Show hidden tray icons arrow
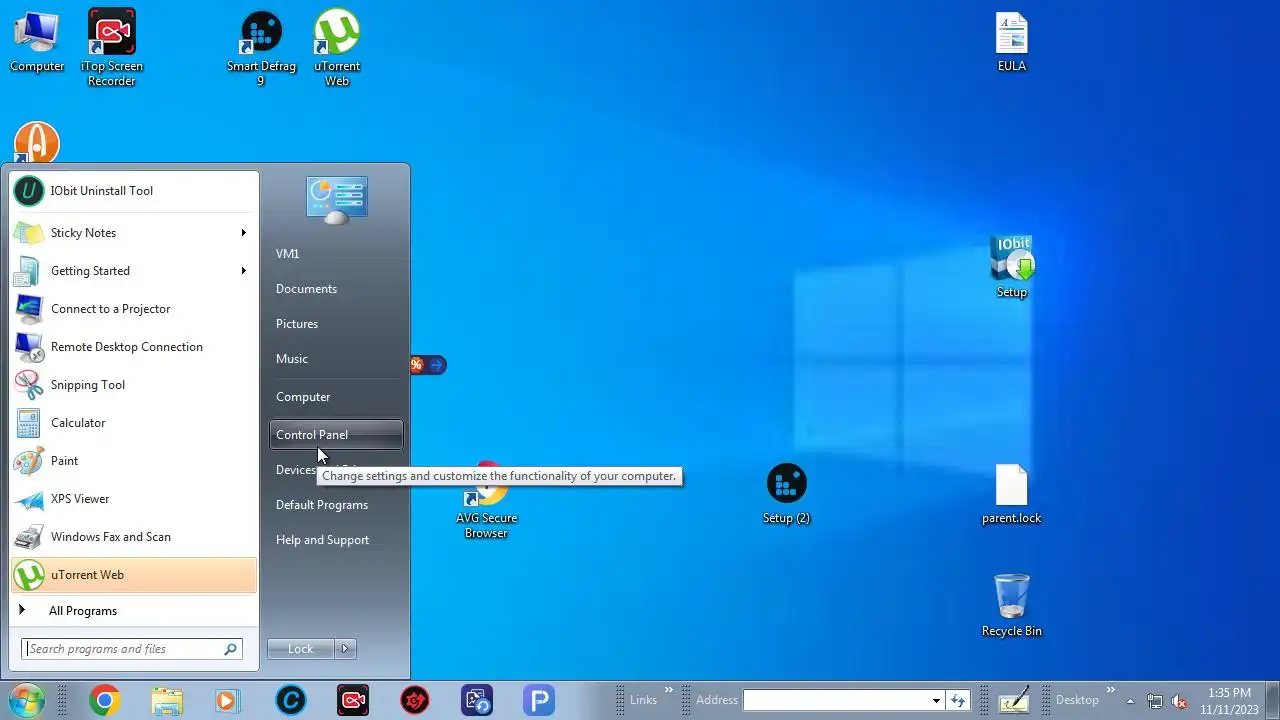1280x720 pixels. coord(1130,701)
